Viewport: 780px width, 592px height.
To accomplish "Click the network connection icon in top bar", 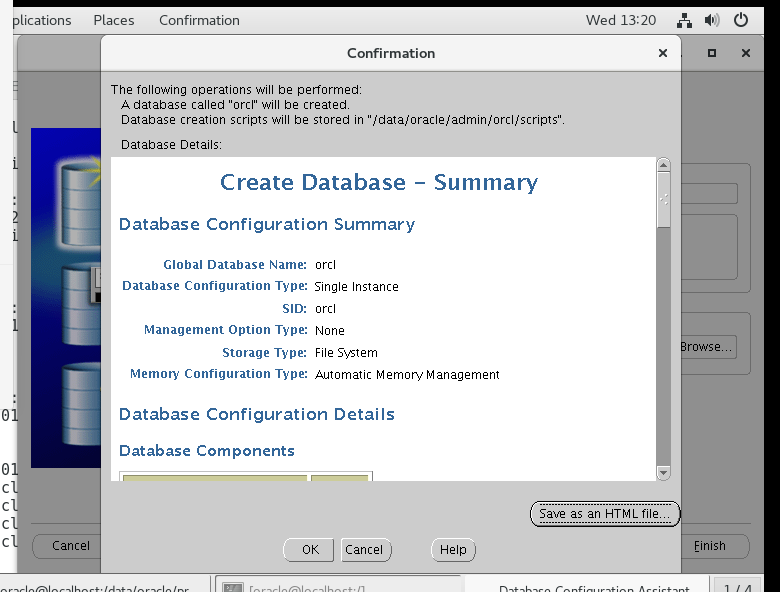I will point(685,20).
